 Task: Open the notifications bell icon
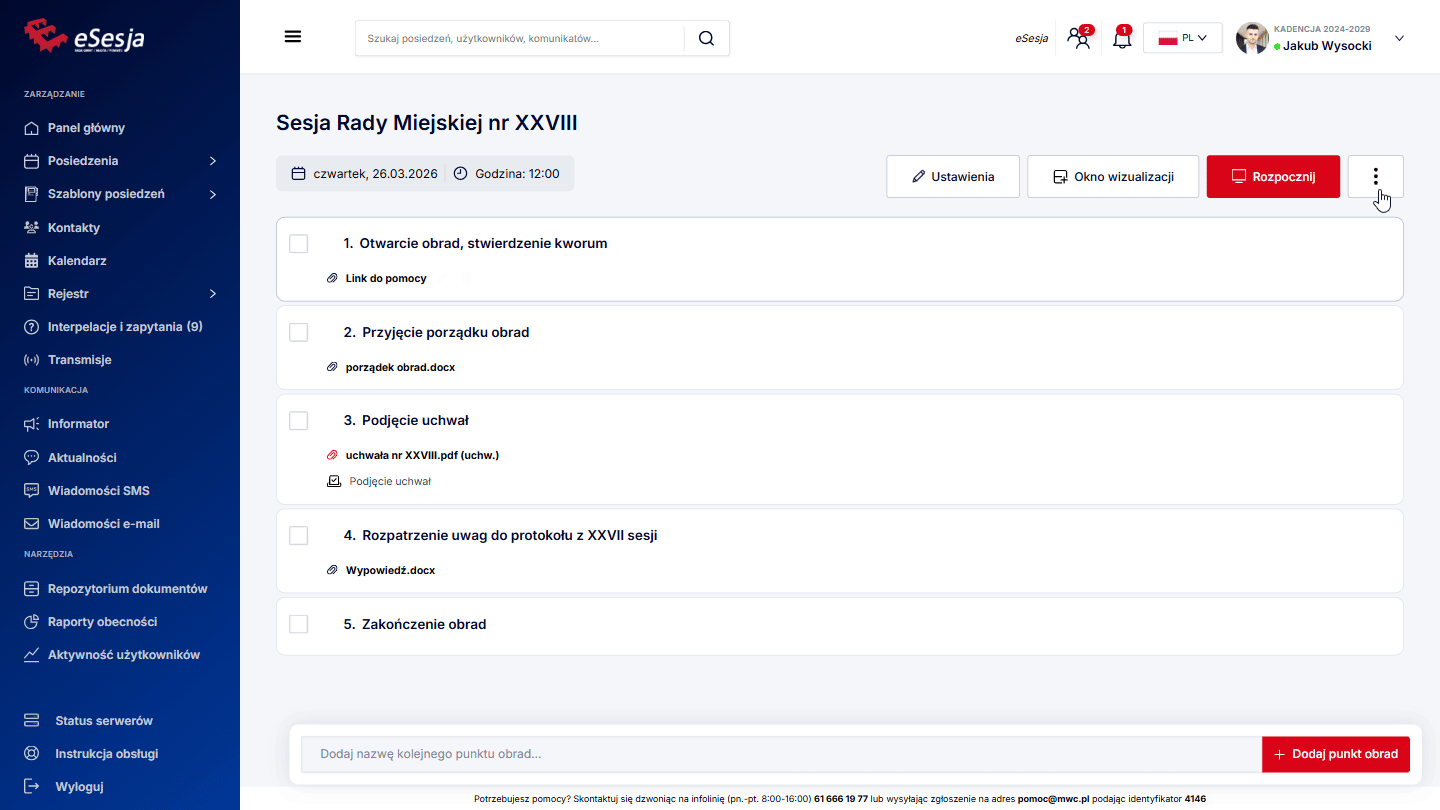pos(1121,39)
